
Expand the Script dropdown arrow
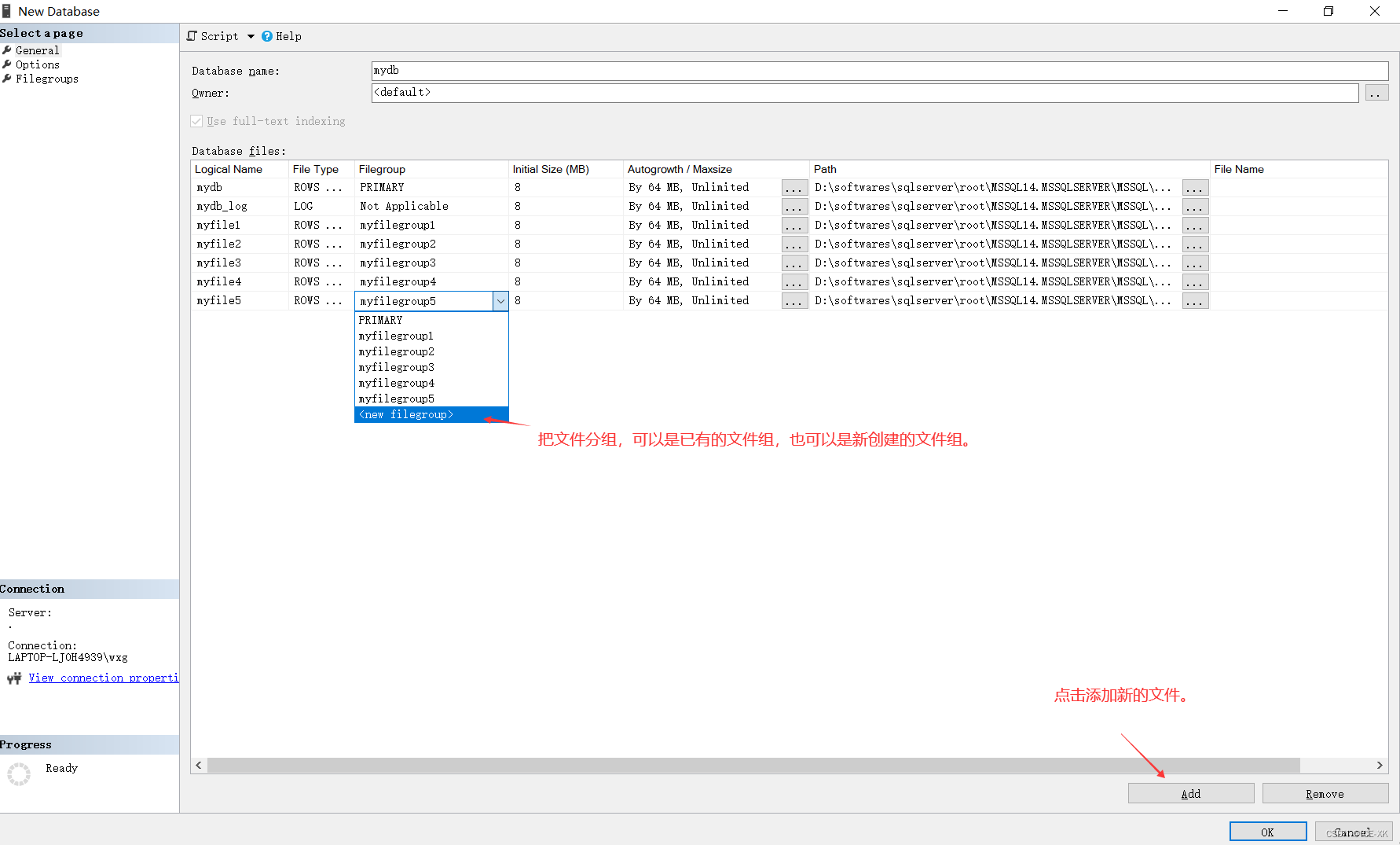click(251, 36)
